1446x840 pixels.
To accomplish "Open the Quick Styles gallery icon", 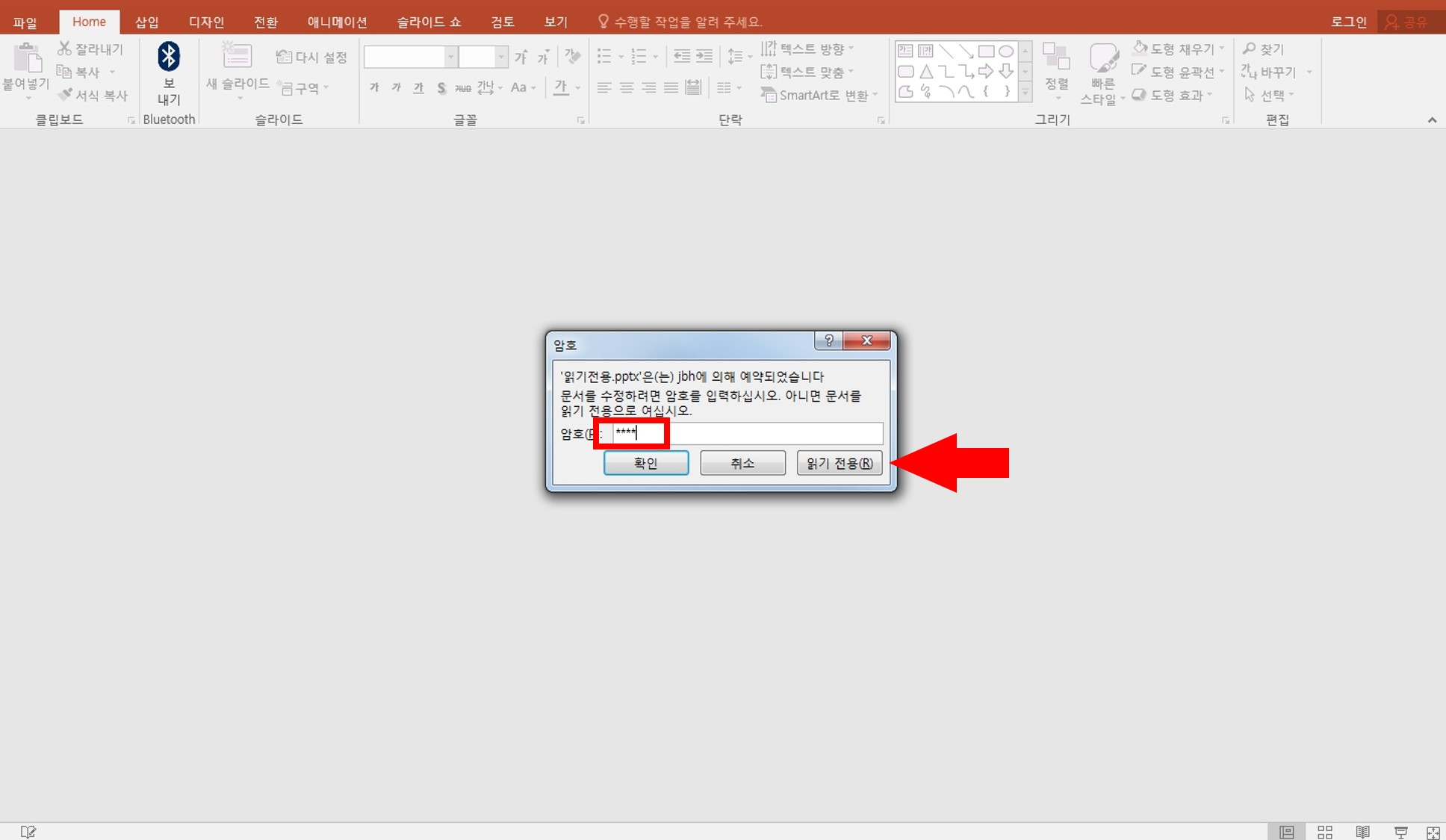I will 1103,58.
